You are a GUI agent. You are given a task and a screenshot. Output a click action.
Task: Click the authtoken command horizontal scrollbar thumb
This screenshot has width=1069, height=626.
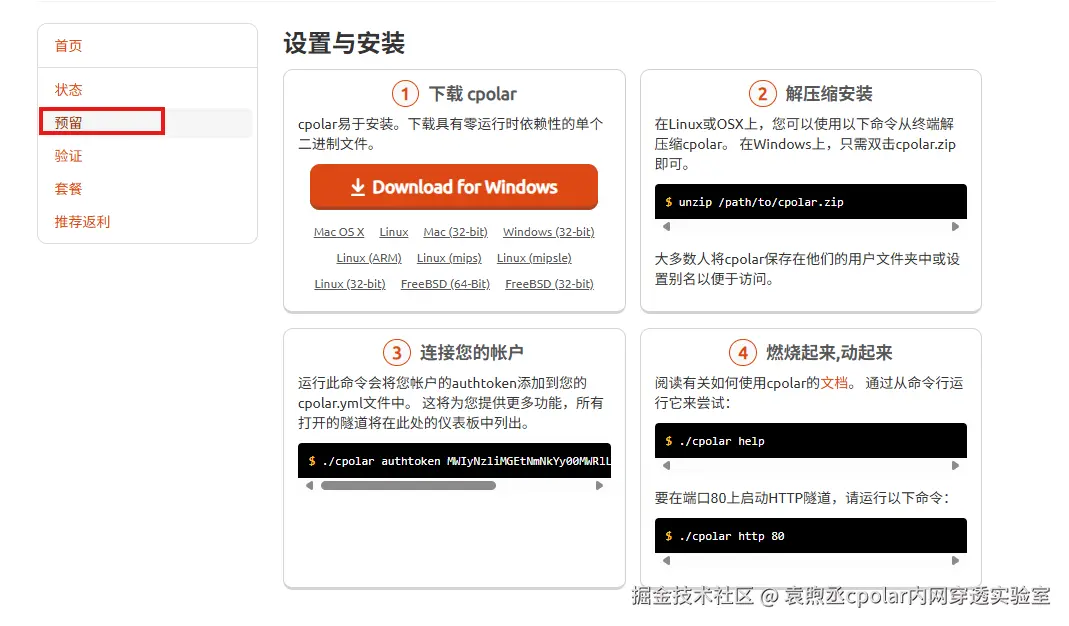[408, 486]
